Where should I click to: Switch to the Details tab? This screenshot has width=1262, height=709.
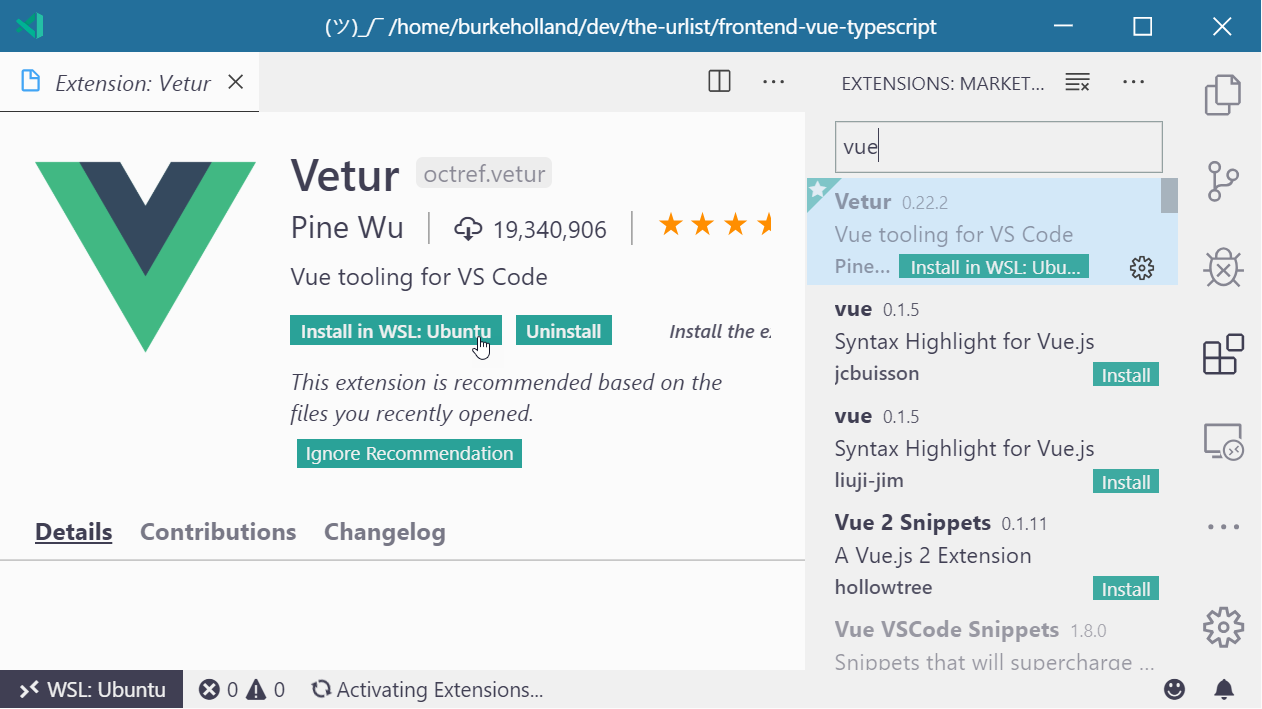(x=74, y=532)
